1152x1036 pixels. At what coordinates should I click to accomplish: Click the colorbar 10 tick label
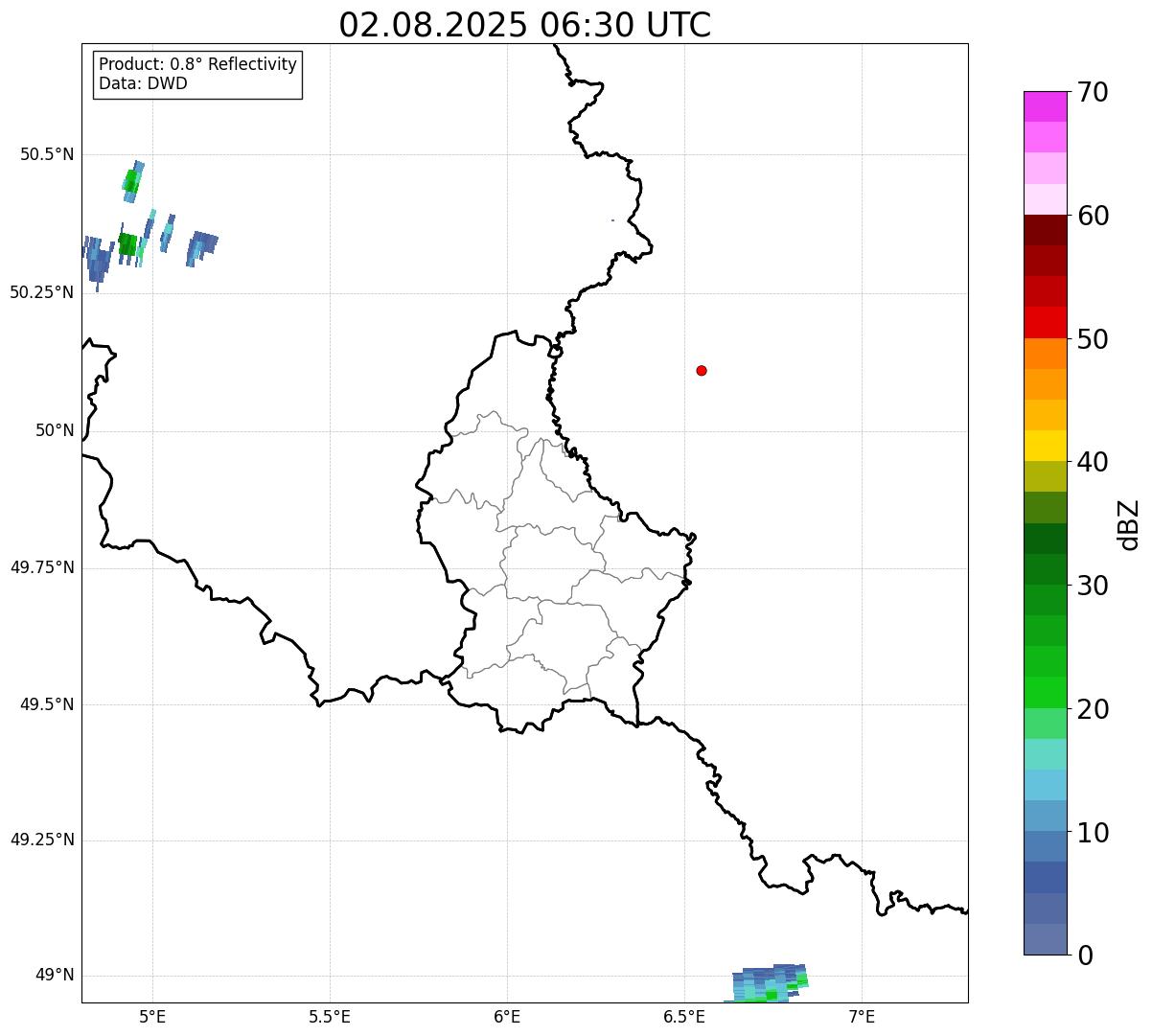(1093, 832)
